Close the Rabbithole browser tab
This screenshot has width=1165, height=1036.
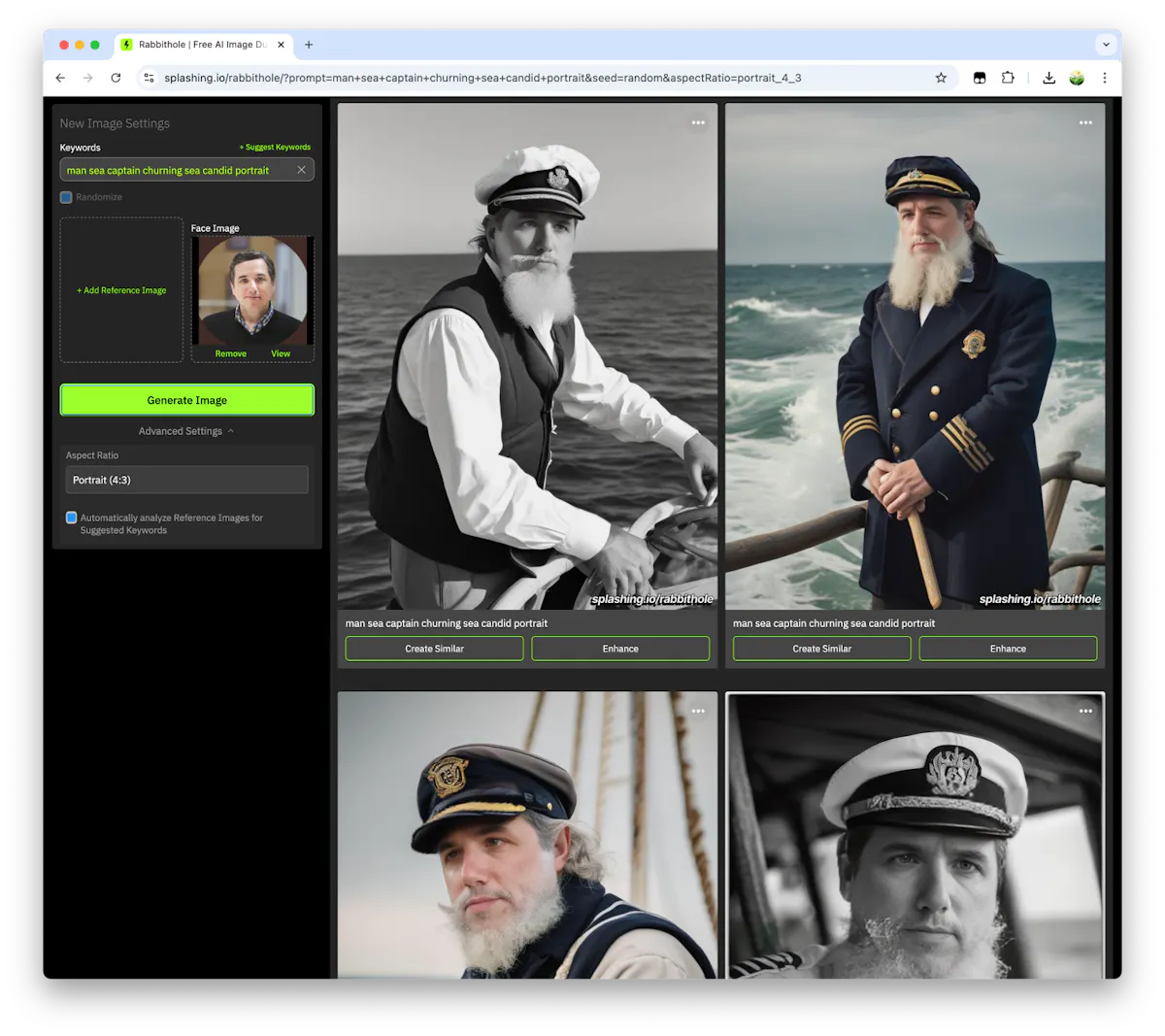point(281,45)
